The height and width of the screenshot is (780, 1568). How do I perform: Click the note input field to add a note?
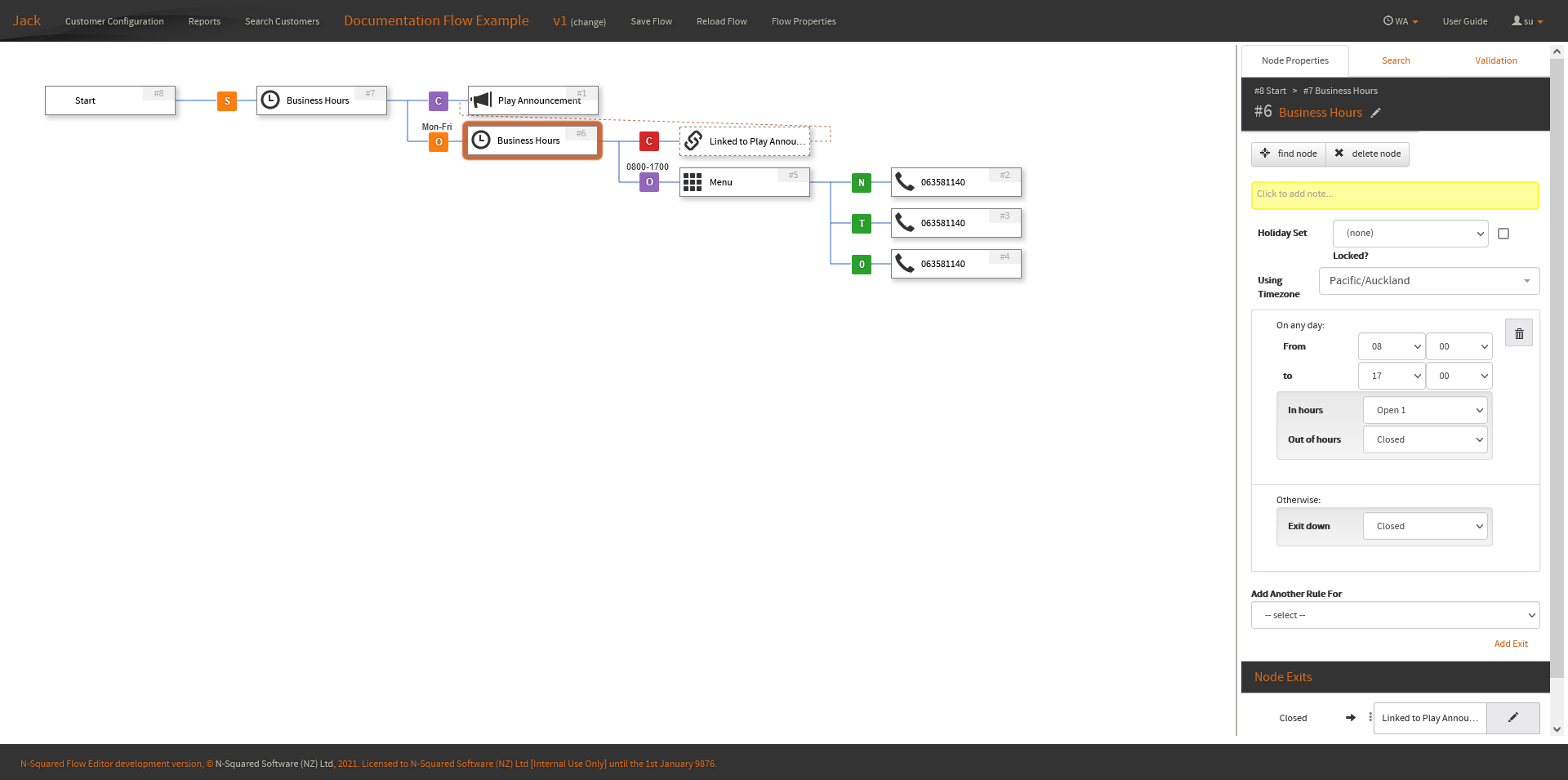(1395, 195)
